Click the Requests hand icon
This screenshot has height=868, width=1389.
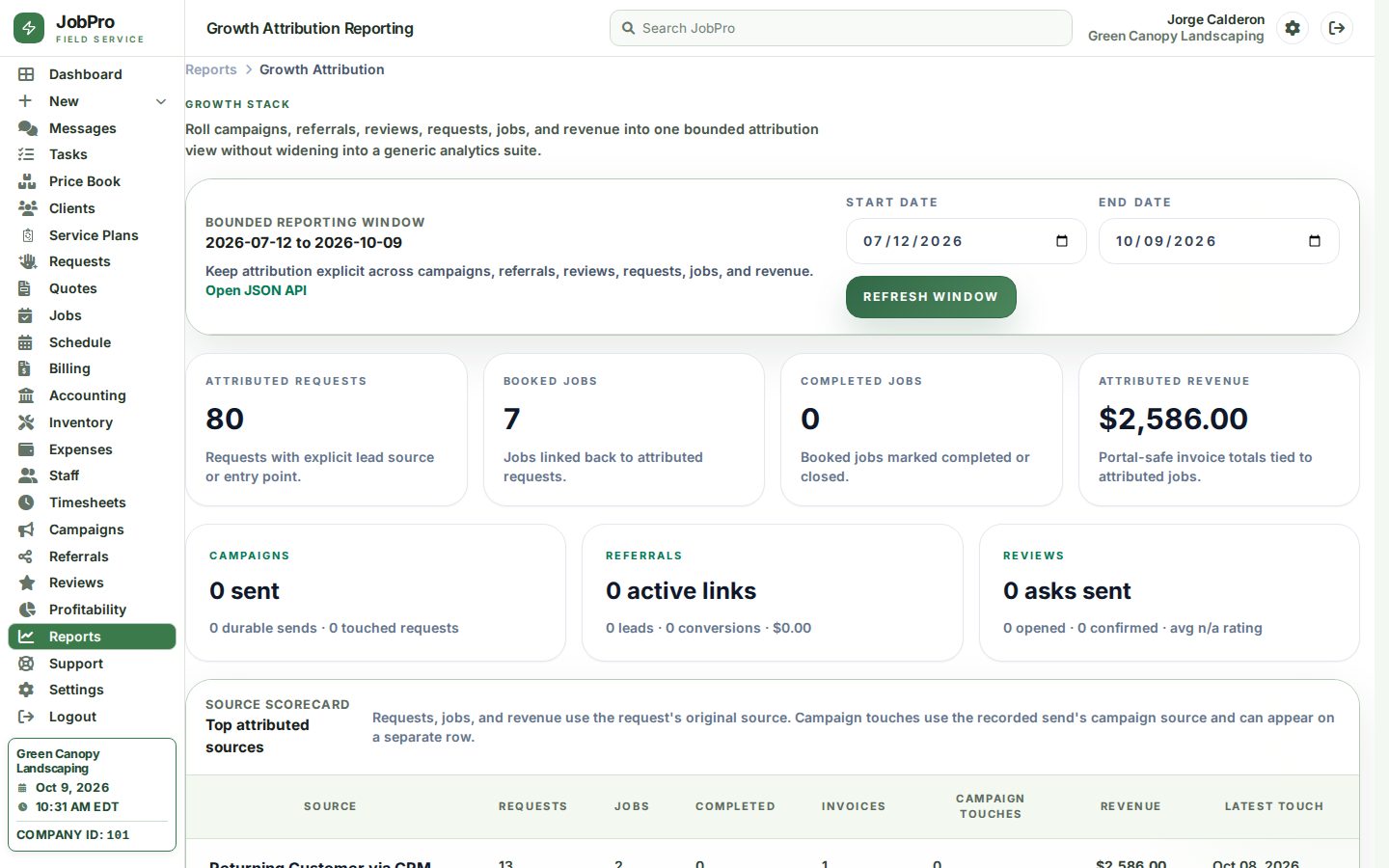27,261
